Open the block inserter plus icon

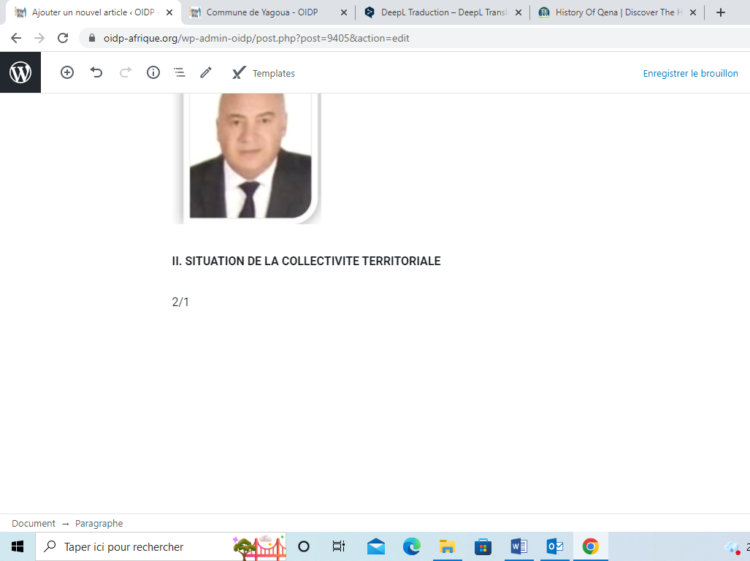67,73
